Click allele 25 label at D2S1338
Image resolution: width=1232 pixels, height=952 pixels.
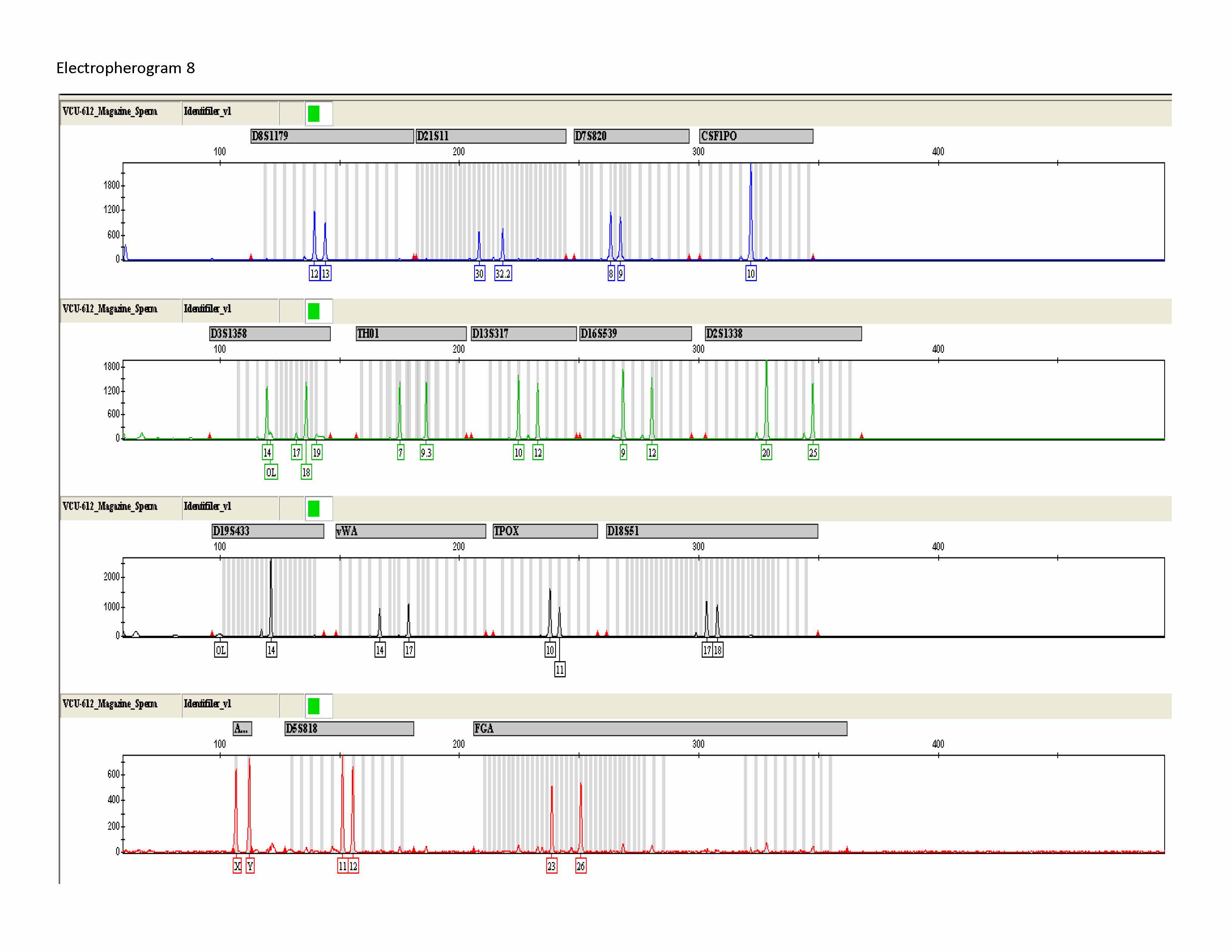click(813, 452)
